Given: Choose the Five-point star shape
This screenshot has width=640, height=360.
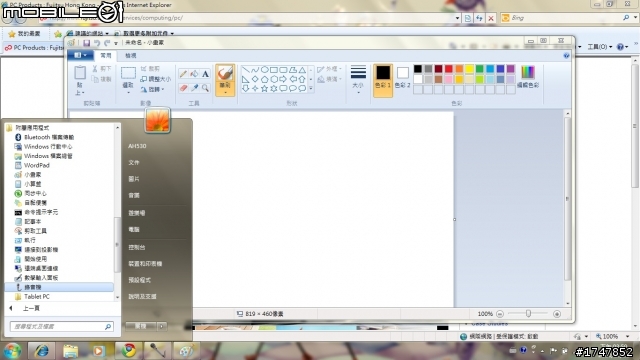Looking at the screenshot, I should pos(264,88).
